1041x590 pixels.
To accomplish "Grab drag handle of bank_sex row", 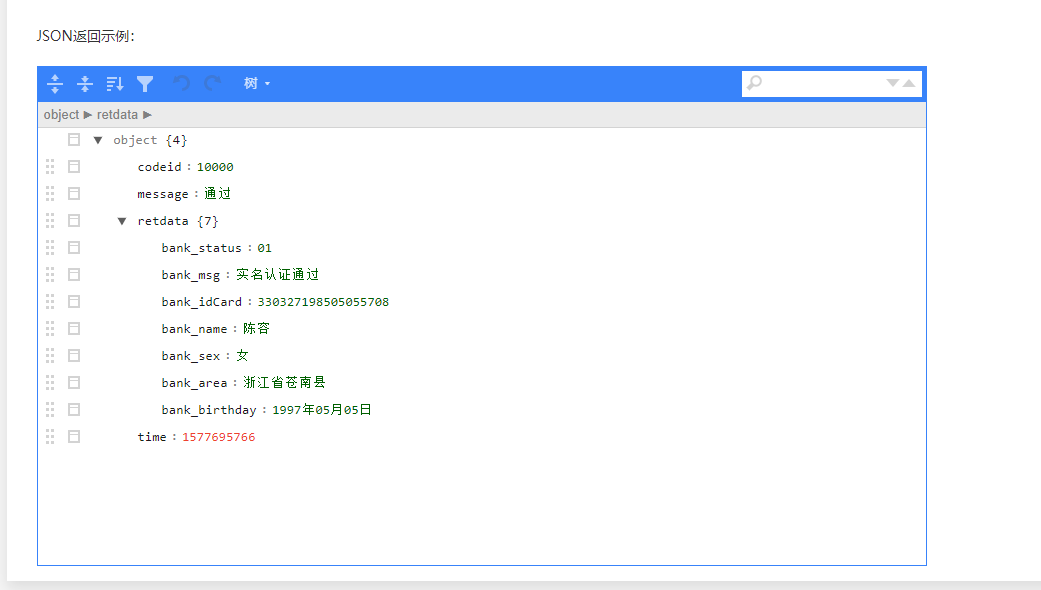I will (x=50, y=356).
